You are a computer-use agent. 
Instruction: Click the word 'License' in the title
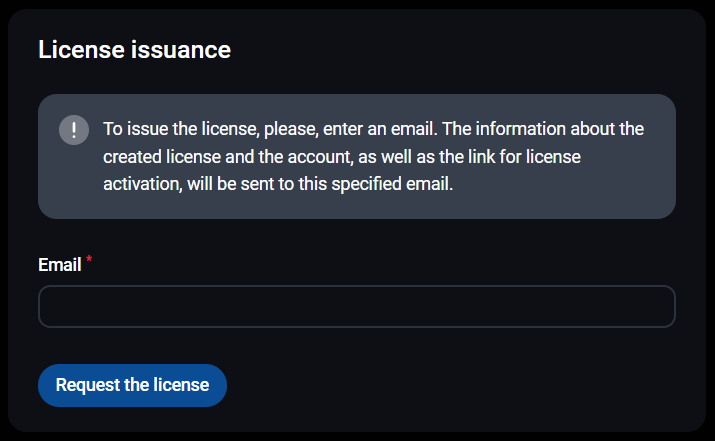point(81,50)
